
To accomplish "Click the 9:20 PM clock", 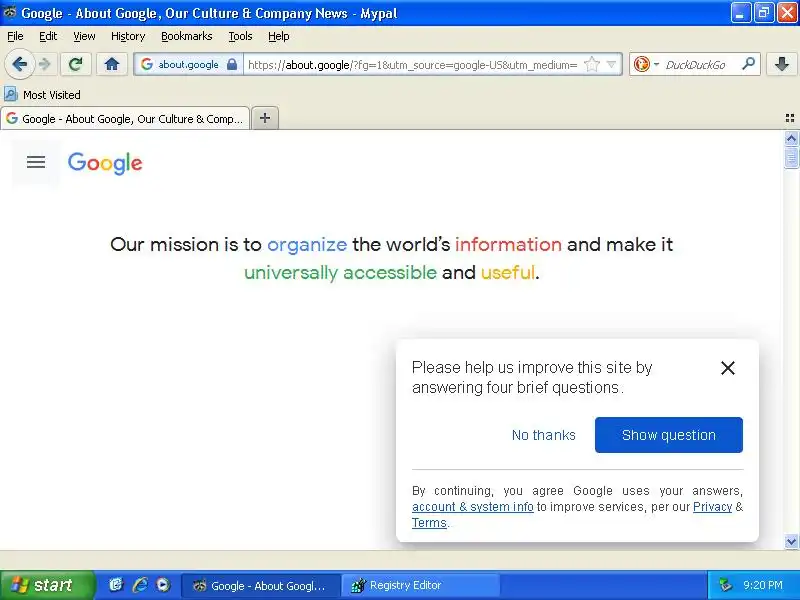I will click(763, 585).
